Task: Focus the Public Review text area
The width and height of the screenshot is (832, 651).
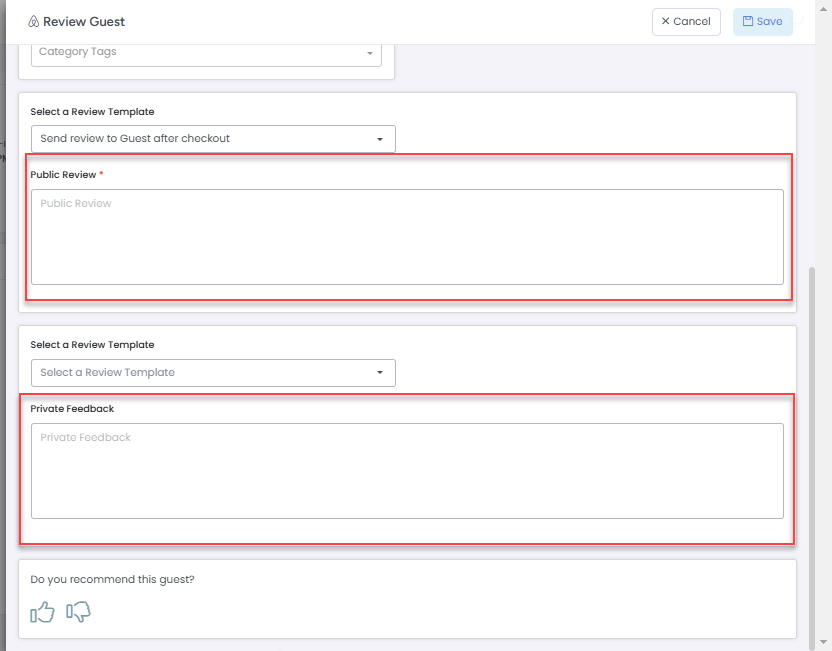Action: [x=407, y=237]
